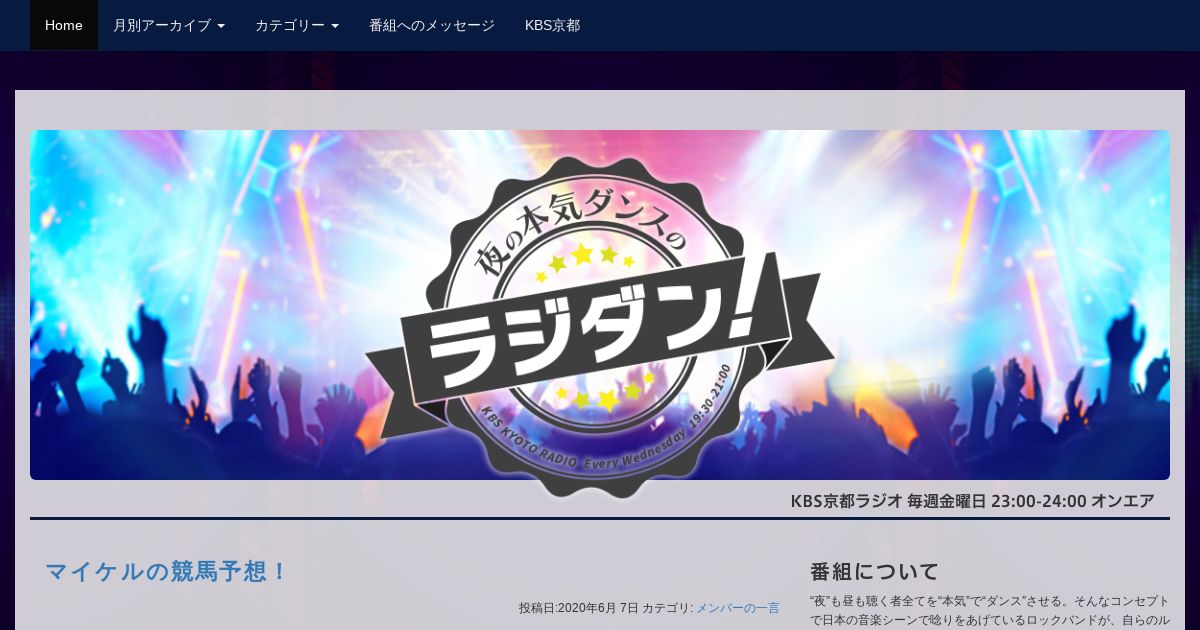The width and height of the screenshot is (1200, 630).
Task: Expand the 月別アーカイブ dropdown menu
Action: click(169, 25)
